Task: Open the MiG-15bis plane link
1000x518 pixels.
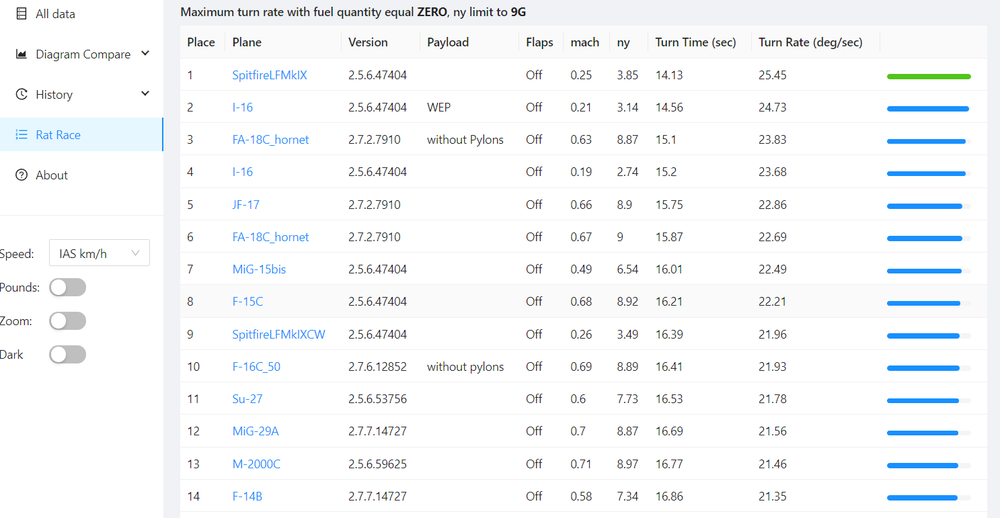Action: click(x=259, y=269)
